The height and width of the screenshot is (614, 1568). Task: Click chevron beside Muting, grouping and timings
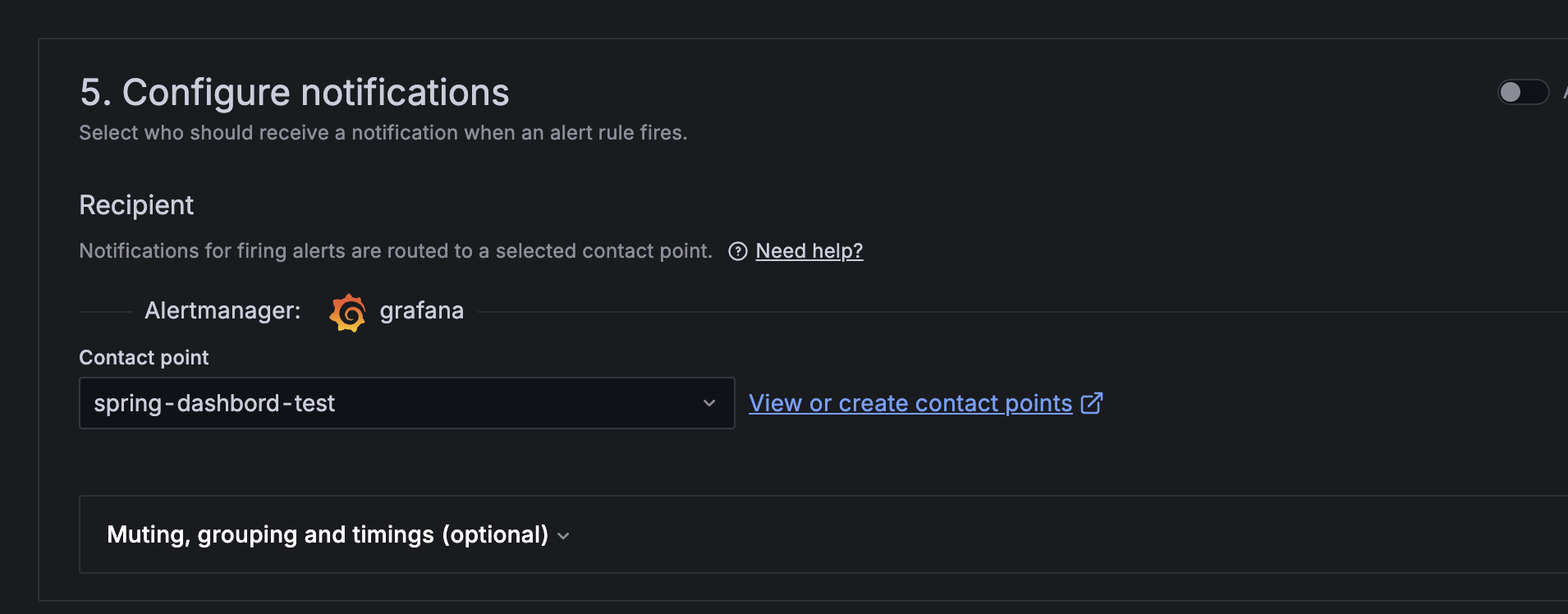tap(563, 536)
